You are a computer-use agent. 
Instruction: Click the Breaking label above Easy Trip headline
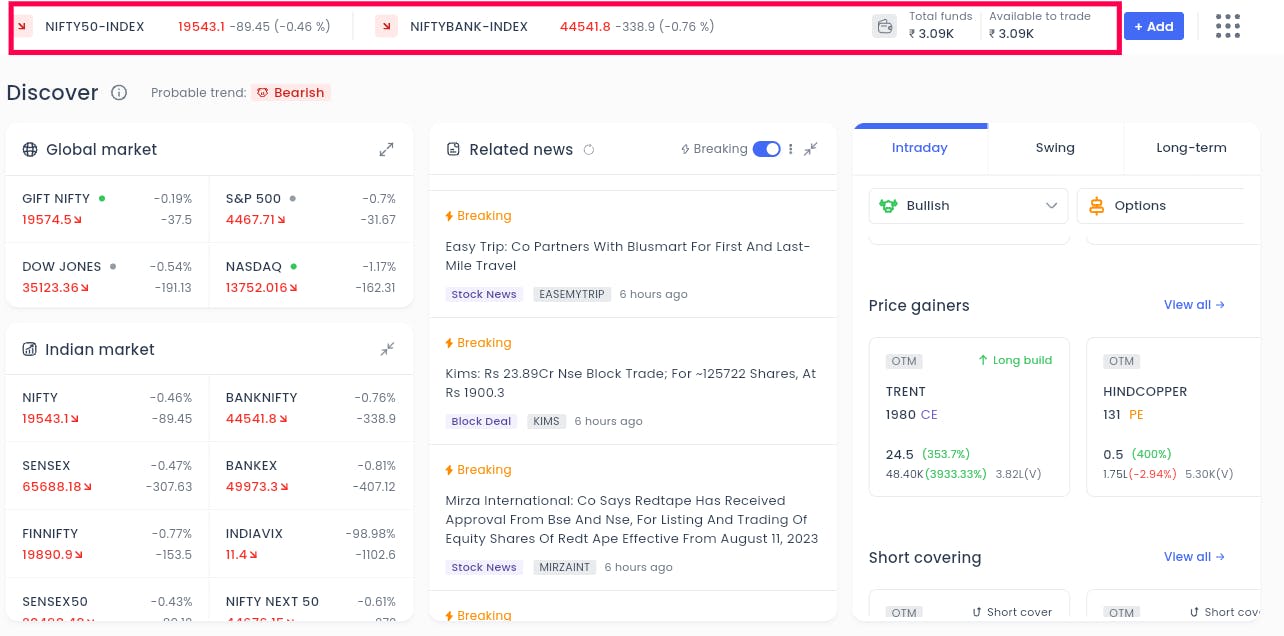pos(484,216)
